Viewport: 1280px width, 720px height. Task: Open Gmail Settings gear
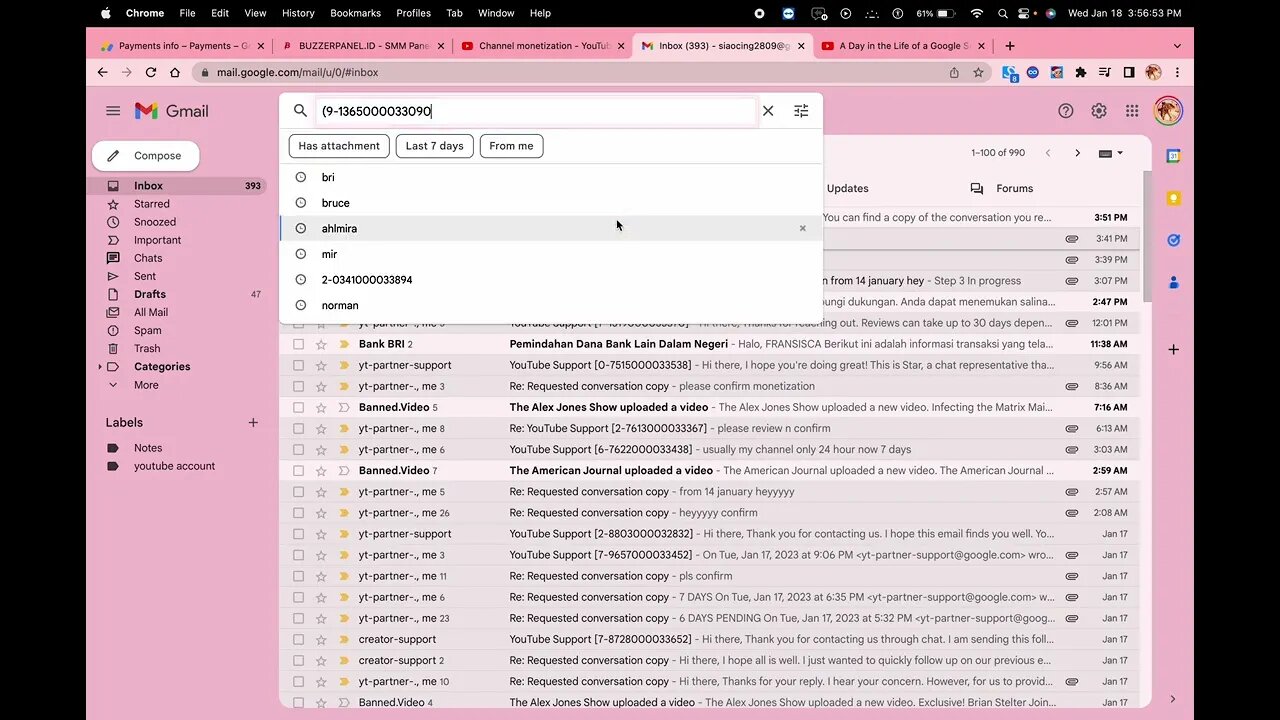pyautogui.click(x=1099, y=111)
